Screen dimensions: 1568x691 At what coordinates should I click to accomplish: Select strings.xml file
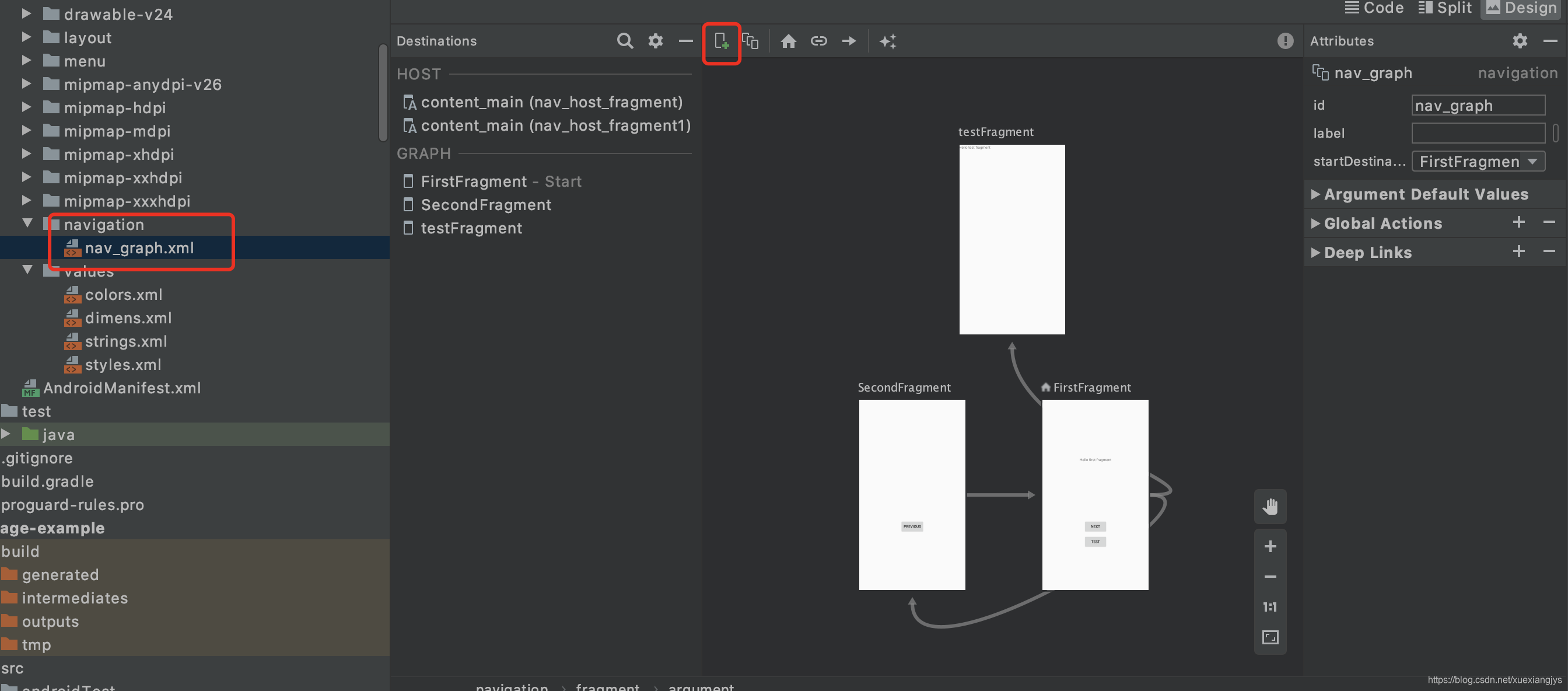pos(125,341)
